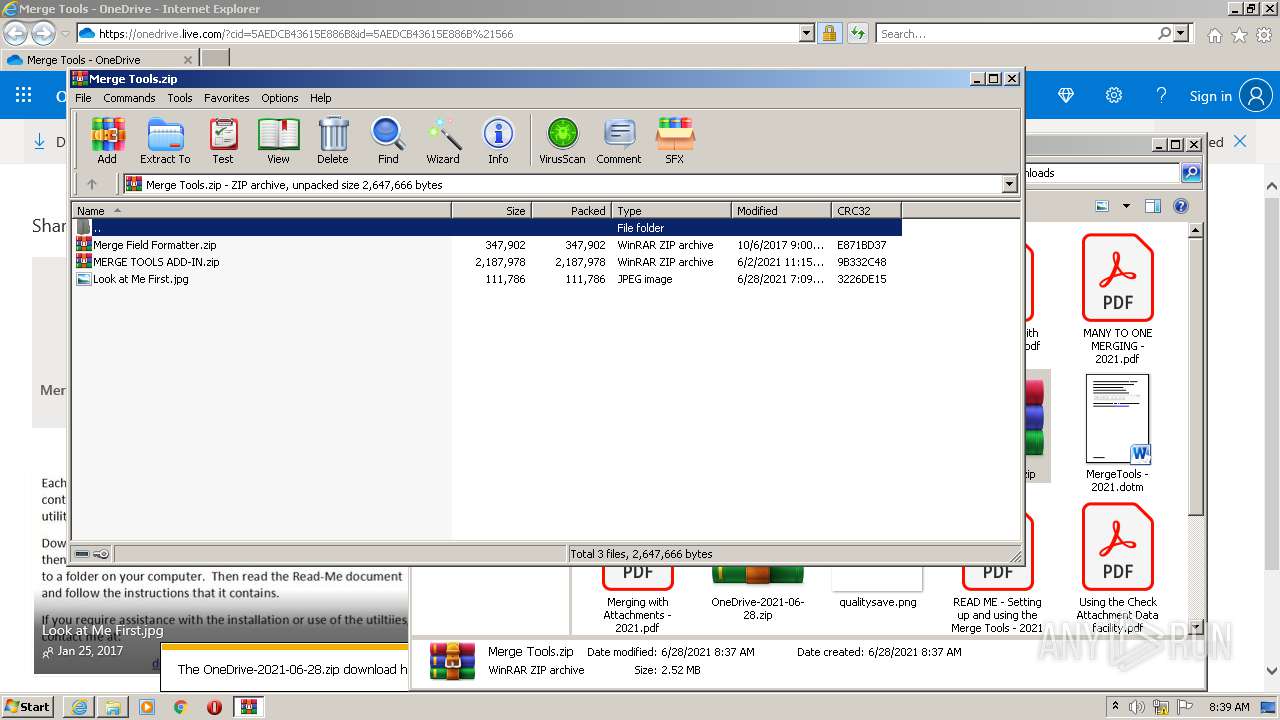The height and width of the screenshot is (720, 1280).
Task: Click the SFX toolbar icon
Action: [x=675, y=141]
